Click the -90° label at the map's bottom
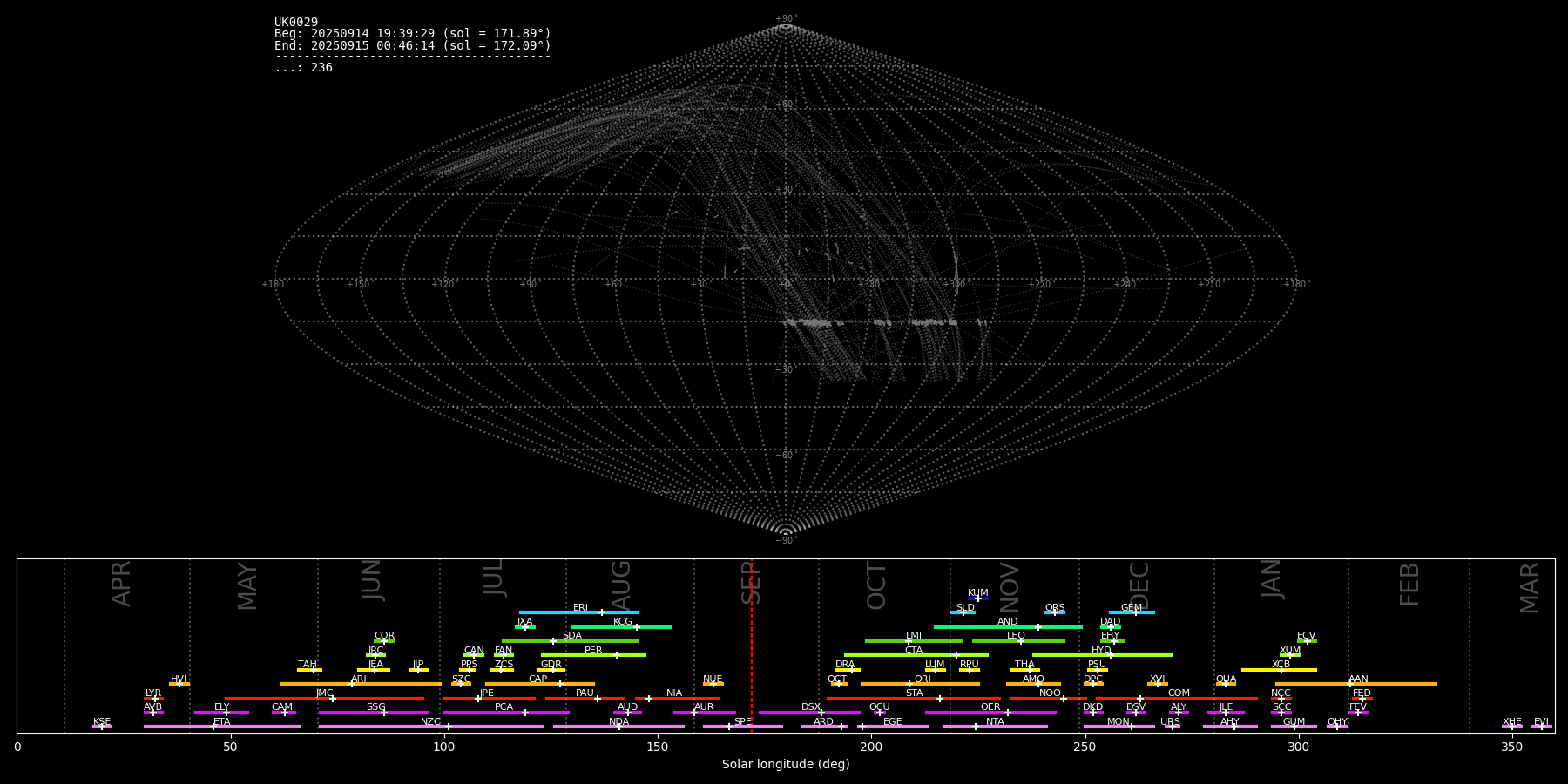This screenshot has width=1568, height=784. pyautogui.click(x=786, y=541)
